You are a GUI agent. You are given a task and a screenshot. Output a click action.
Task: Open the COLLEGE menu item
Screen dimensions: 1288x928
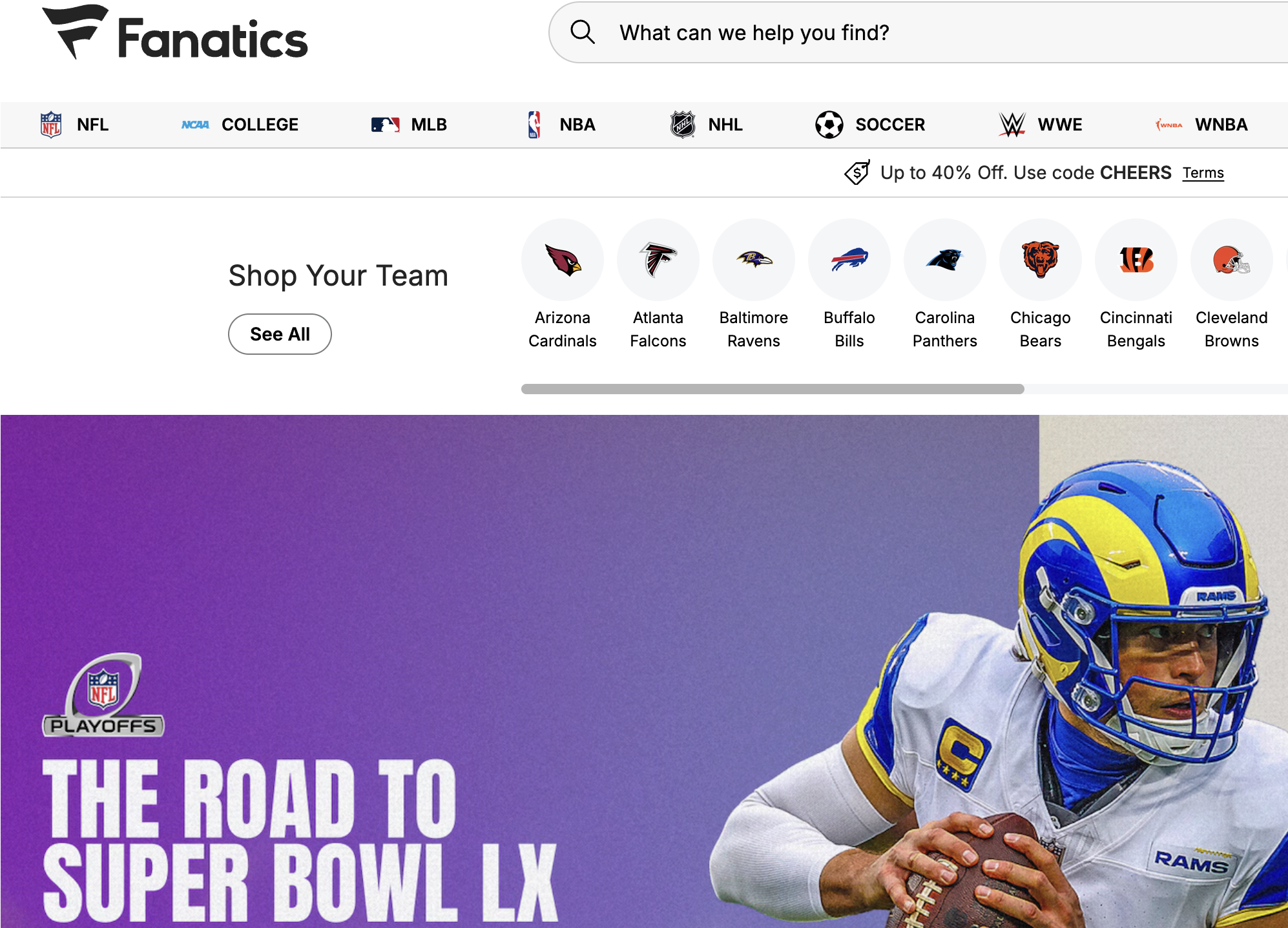[x=240, y=125]
